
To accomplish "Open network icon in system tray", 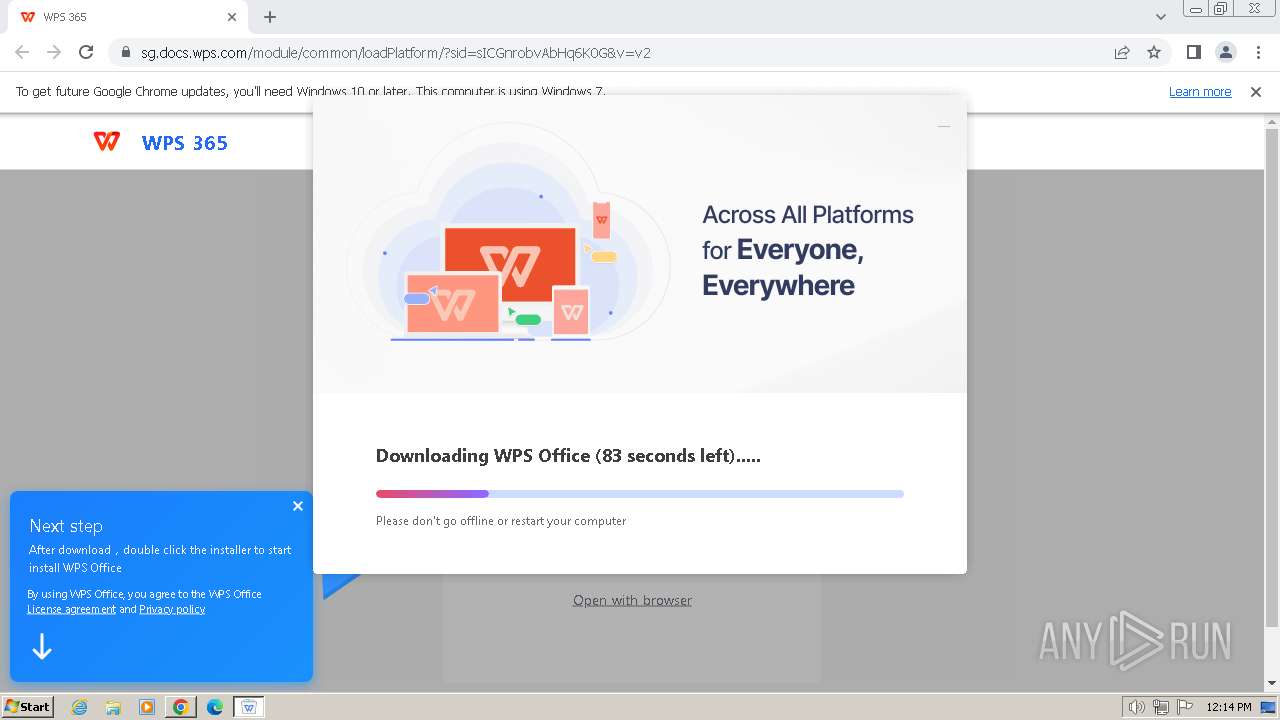I will (x=1161, y=707).
